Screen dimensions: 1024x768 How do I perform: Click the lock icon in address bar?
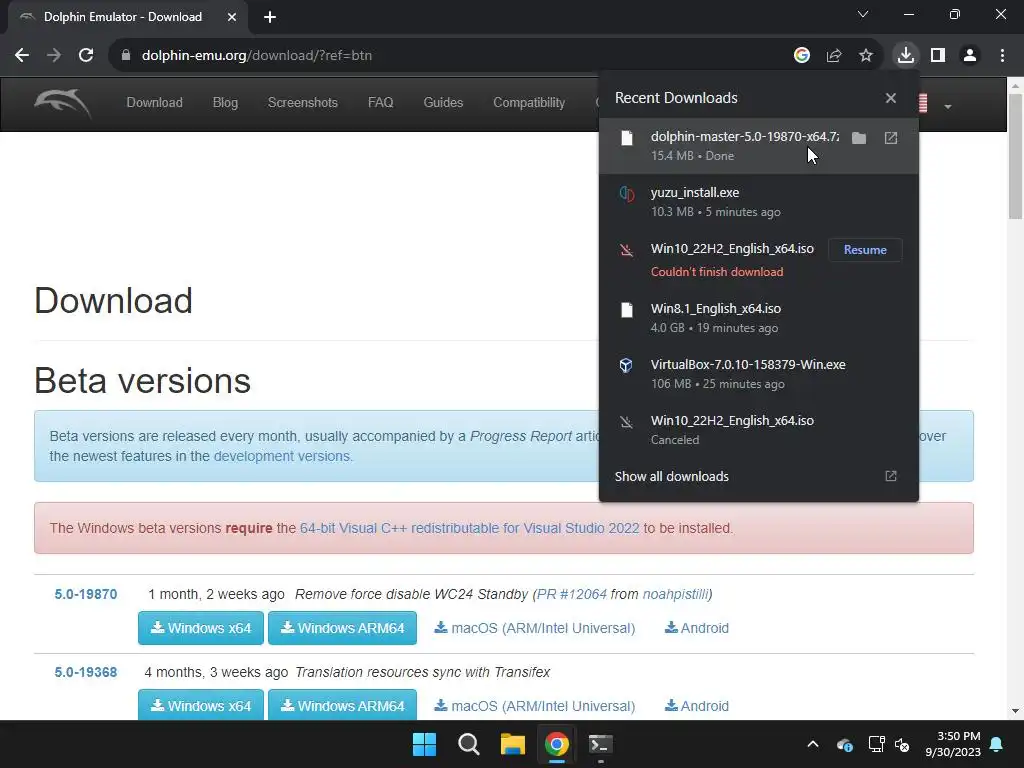(x=125, y=56)
